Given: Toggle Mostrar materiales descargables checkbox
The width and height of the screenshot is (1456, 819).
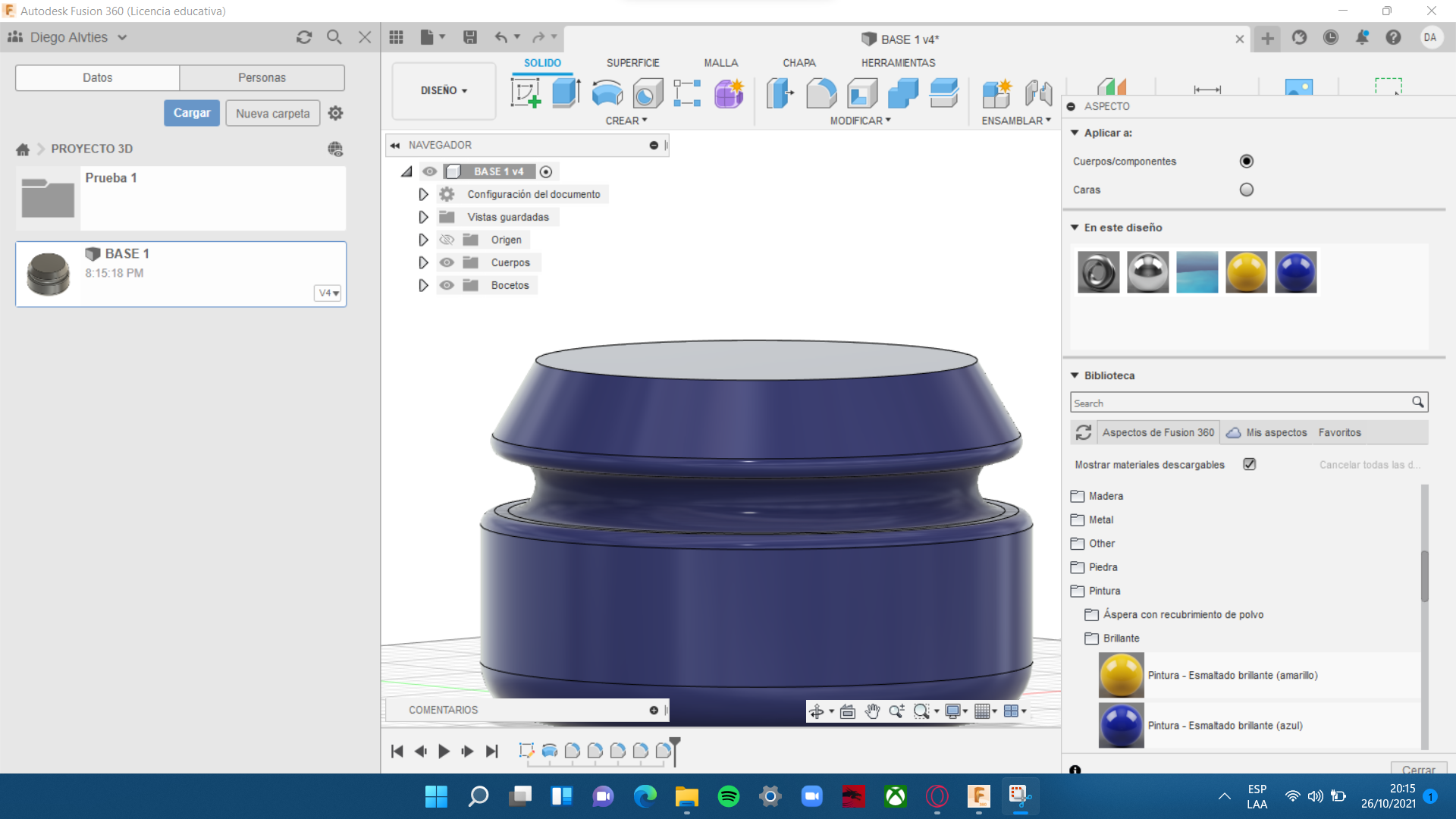Looking at the screenshot, I should tap(1250, 464).
